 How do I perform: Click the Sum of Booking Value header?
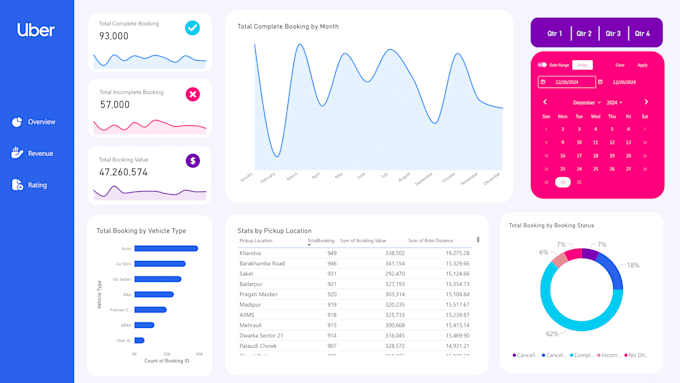[363, 241]
